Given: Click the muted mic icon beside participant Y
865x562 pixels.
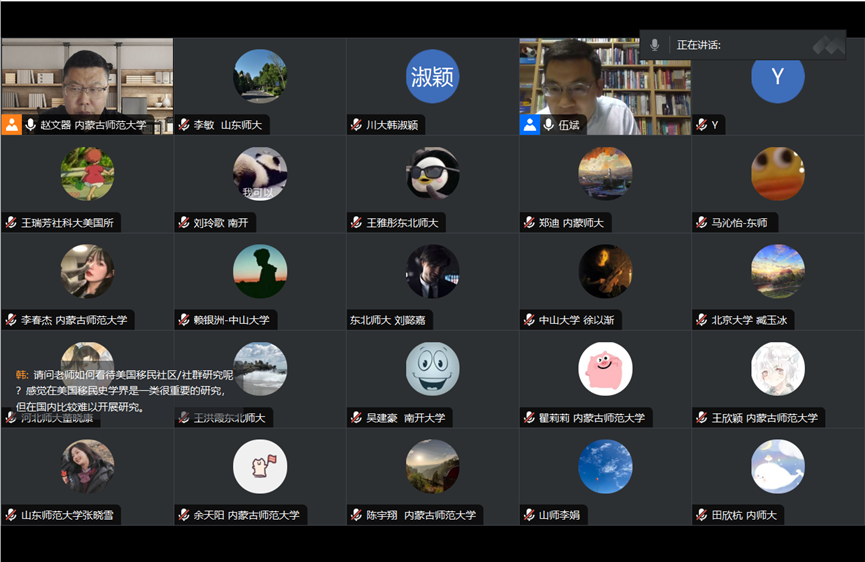Looking at the screenshot, I should tap(702, 125).
